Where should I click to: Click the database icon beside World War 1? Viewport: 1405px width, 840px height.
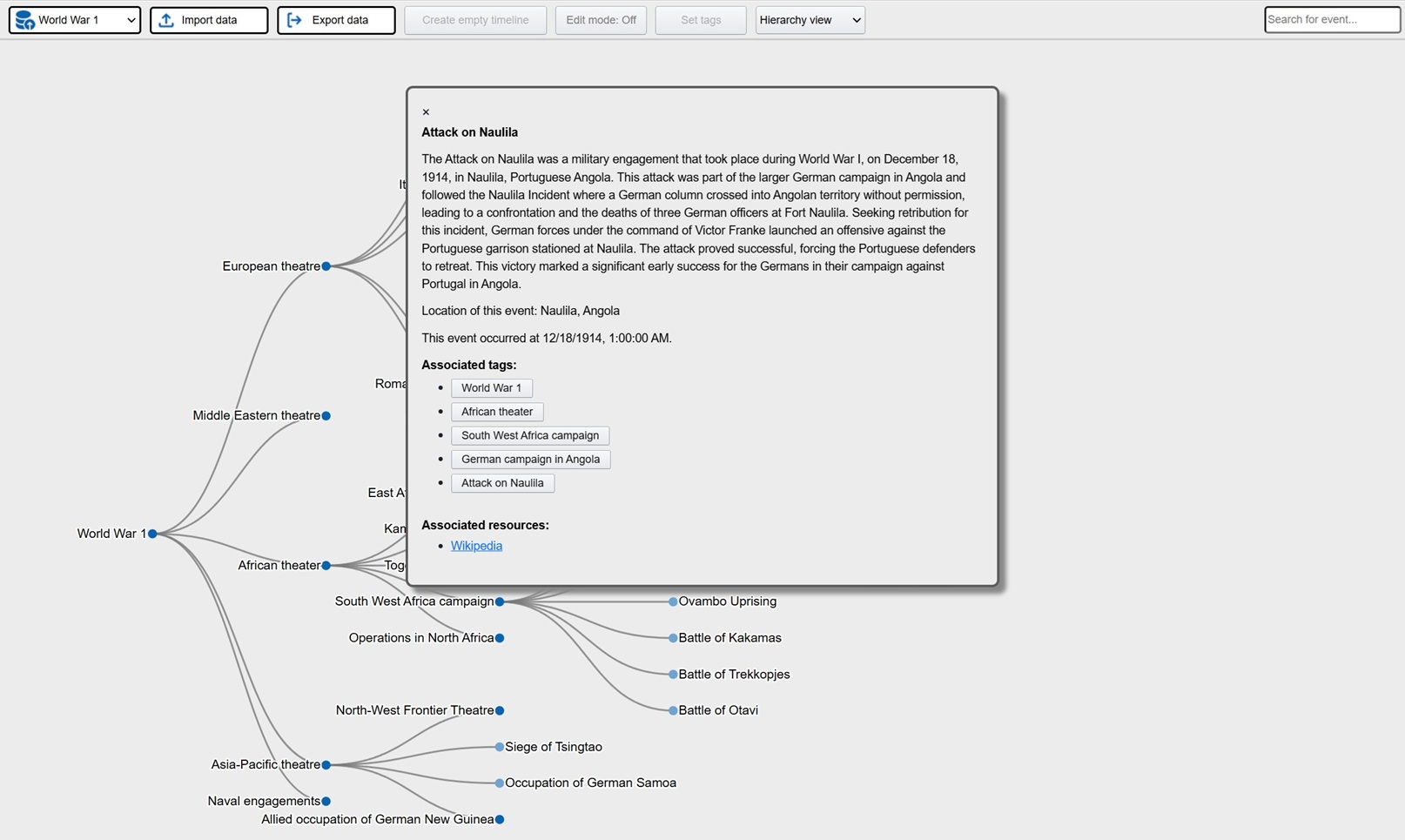pos(25,20)
